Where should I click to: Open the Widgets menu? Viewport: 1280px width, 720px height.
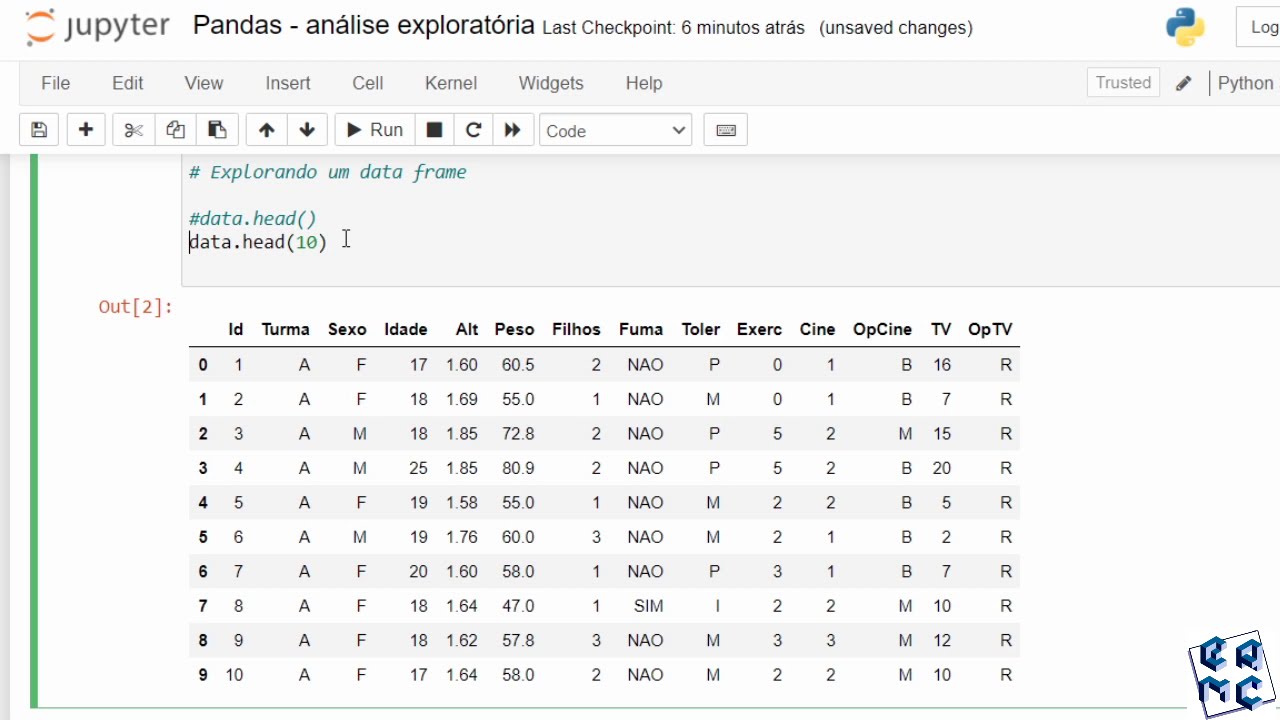point(551,83)
